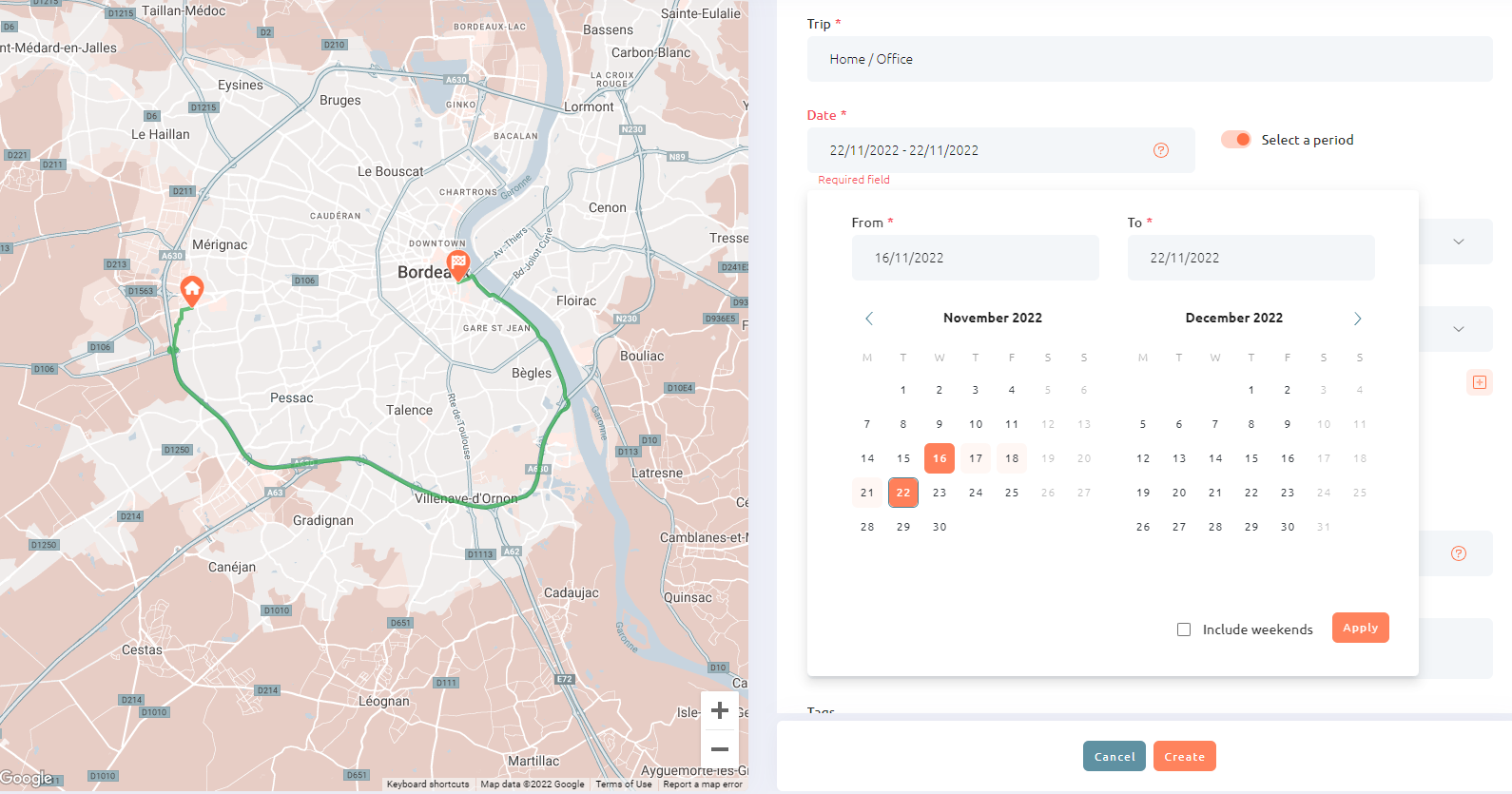Go to previous month in calendar
This screenshot has height=794, width=1512.
coord(869,319)
